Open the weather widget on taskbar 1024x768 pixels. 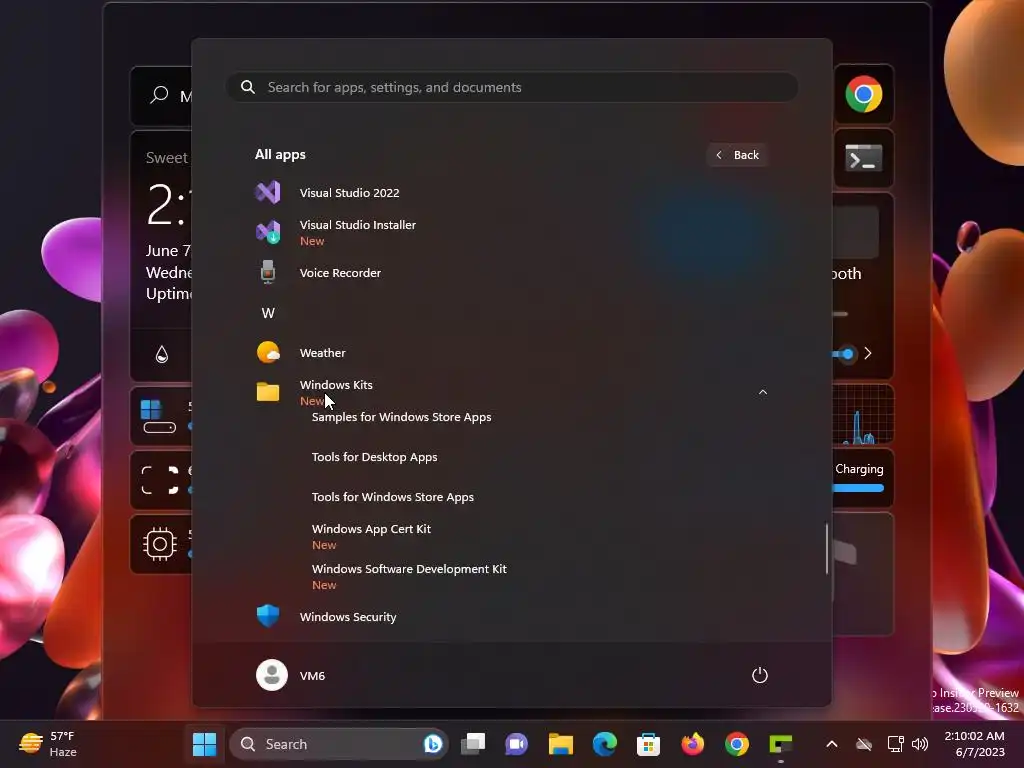coord(49,744)
